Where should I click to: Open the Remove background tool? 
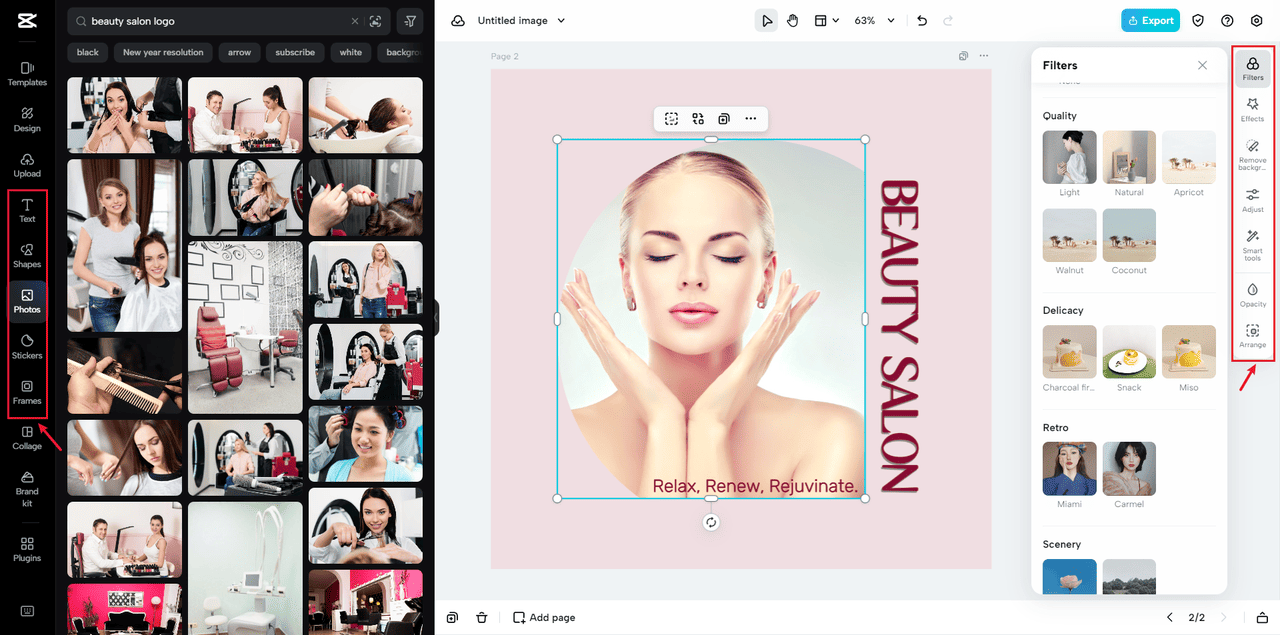tap(1252, 153)
